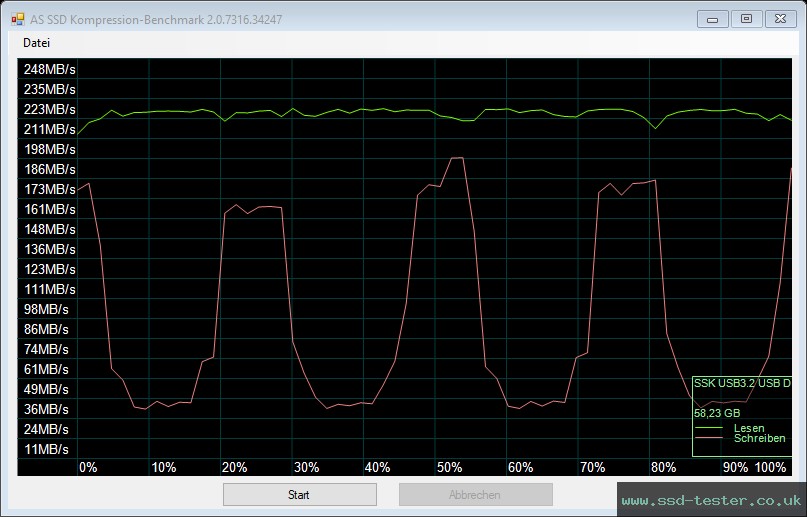Close the Kompression-Benchmark window
The height and width of the screenshot is (517, 807).
click(x=778, y=18)
